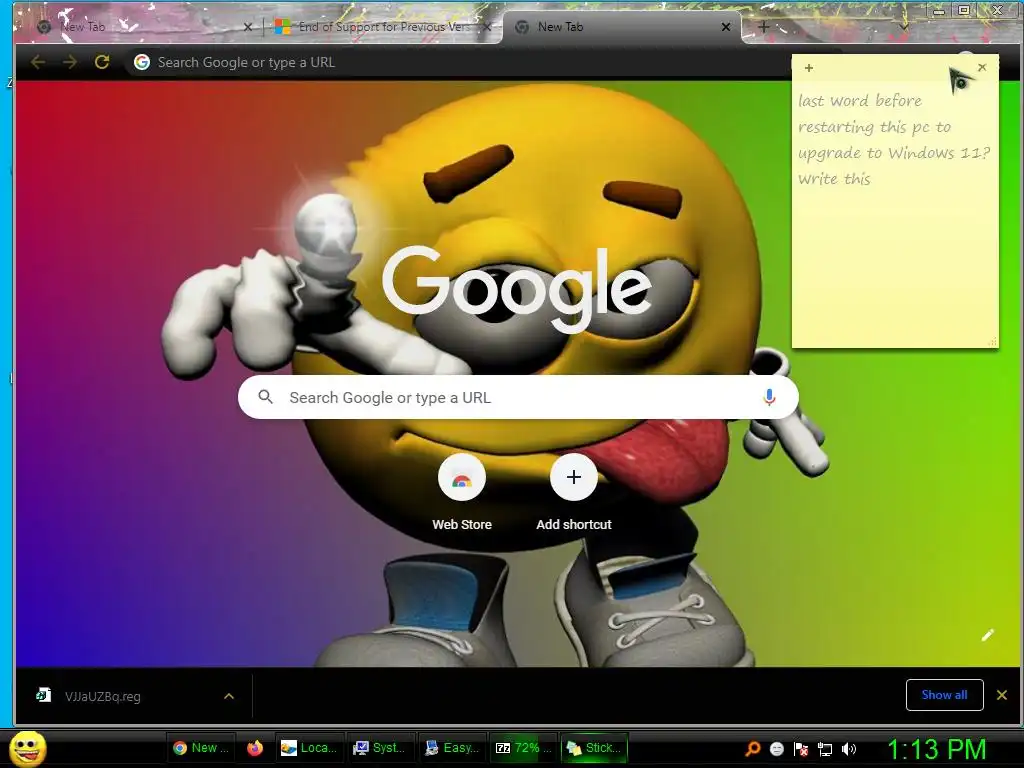Image resolution: width=1024 pixels, height=768 pixels.
Task: Close the End of Support tab
Action: tap(487, 27)
